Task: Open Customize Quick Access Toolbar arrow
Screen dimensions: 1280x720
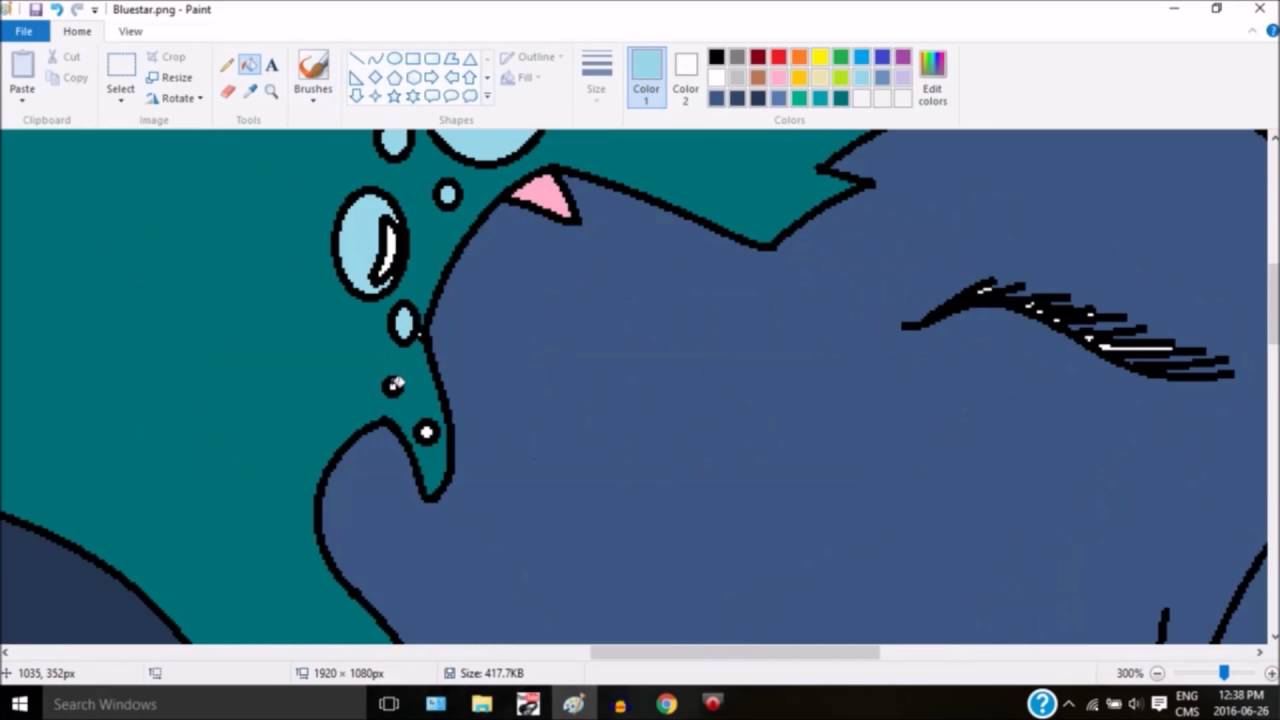Action: point(95,10)
